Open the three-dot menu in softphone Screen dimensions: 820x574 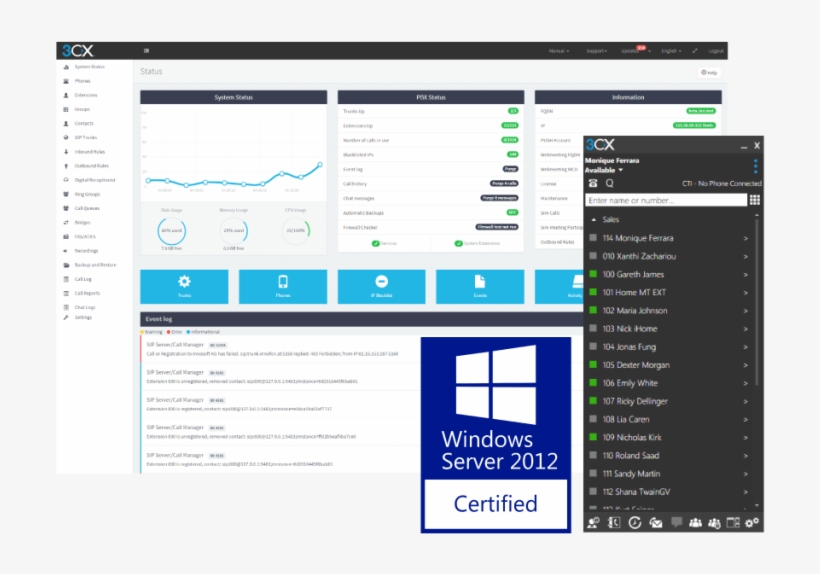755,166
